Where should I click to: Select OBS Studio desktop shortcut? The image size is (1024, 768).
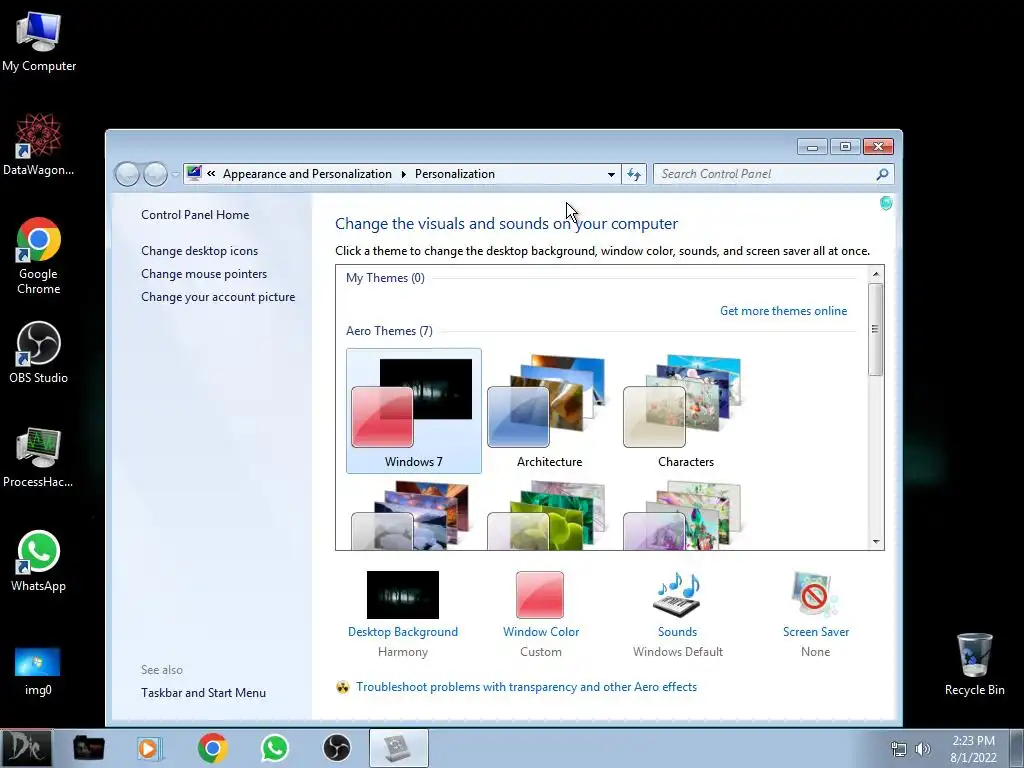pyautogui.click(x=39, y=352)
